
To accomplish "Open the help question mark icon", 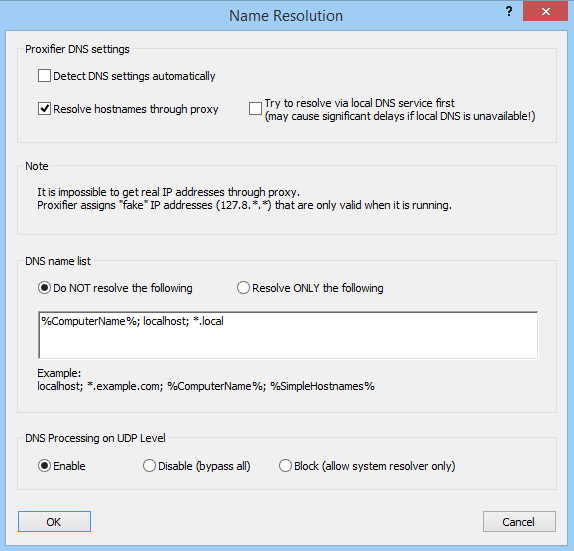I will [509, 11].
